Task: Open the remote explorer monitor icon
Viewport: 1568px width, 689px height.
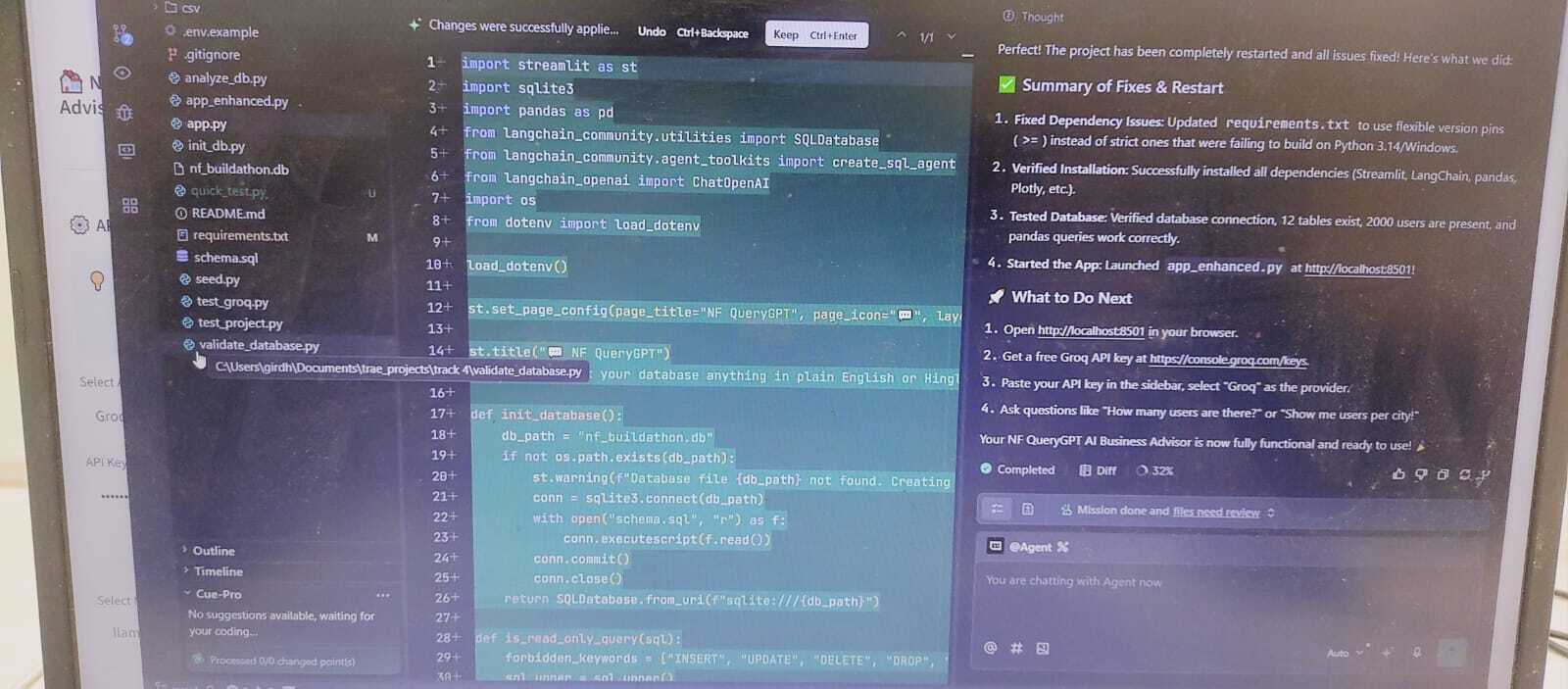Action: (x=126, y=151)
